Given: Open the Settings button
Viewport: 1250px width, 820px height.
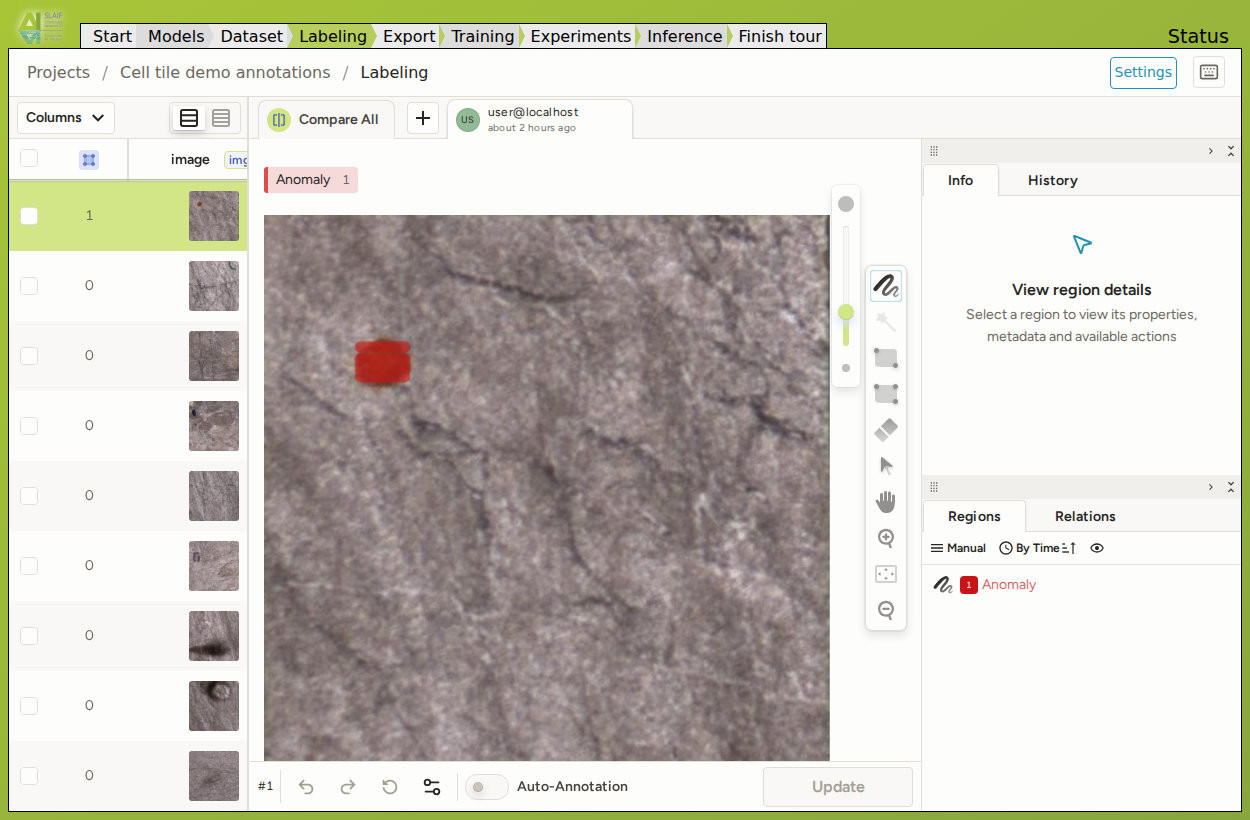Looking at the screenshot, I should click(1143, 72).
